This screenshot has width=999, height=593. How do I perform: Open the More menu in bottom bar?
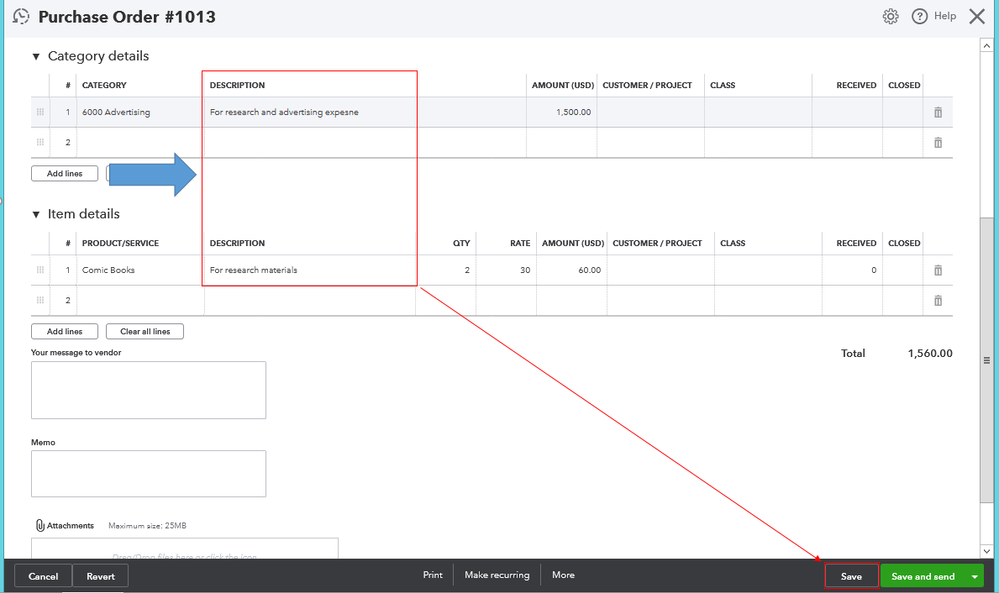563,575
